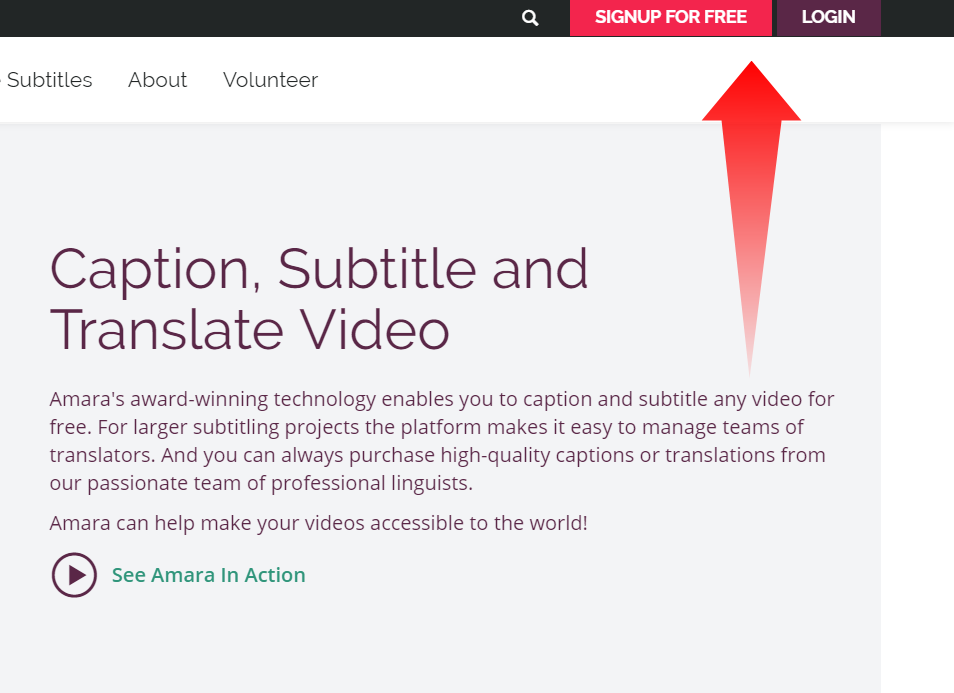
Task: Open the Volunteer menu item
Action: [x=270, y=80]
